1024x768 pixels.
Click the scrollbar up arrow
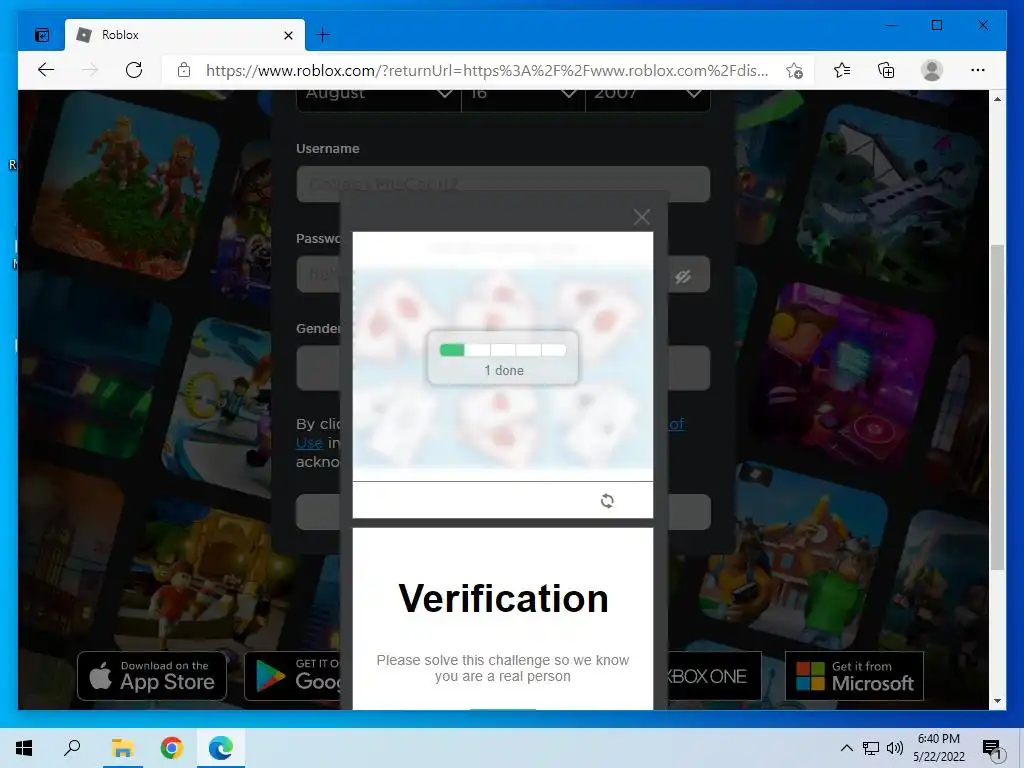coord(997,99)
